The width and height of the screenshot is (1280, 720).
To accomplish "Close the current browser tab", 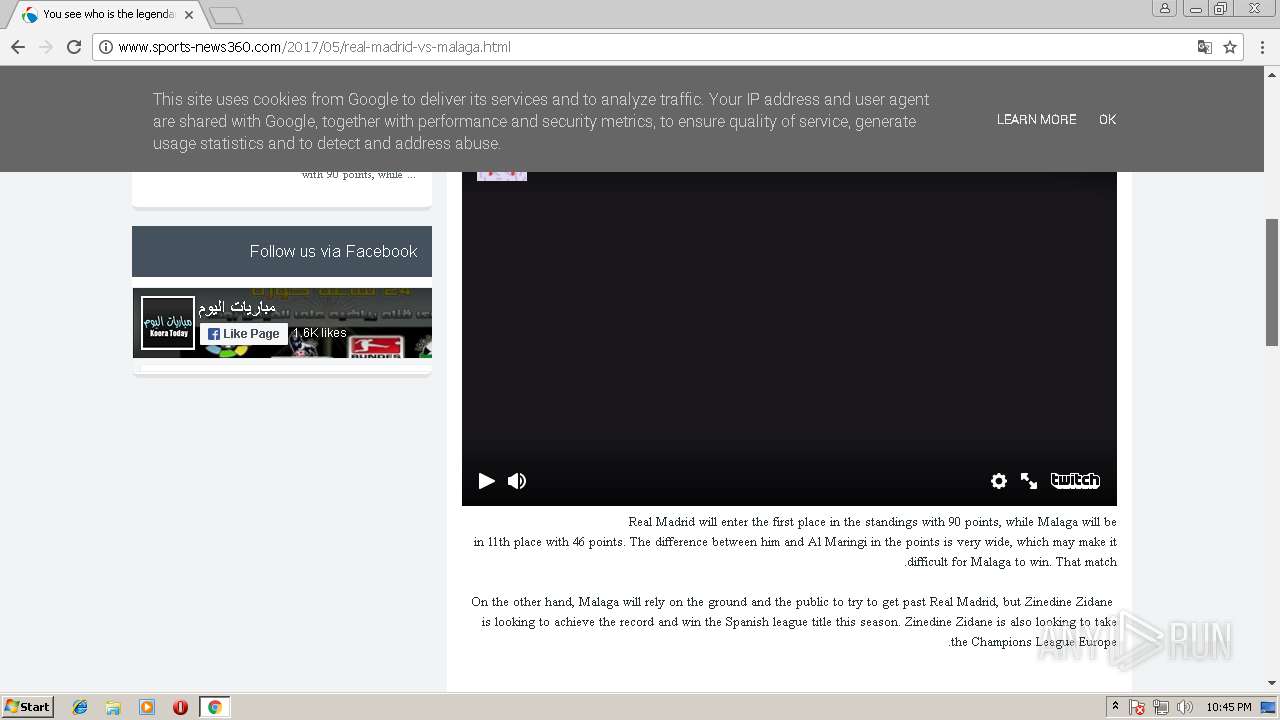I will [189, 15].
